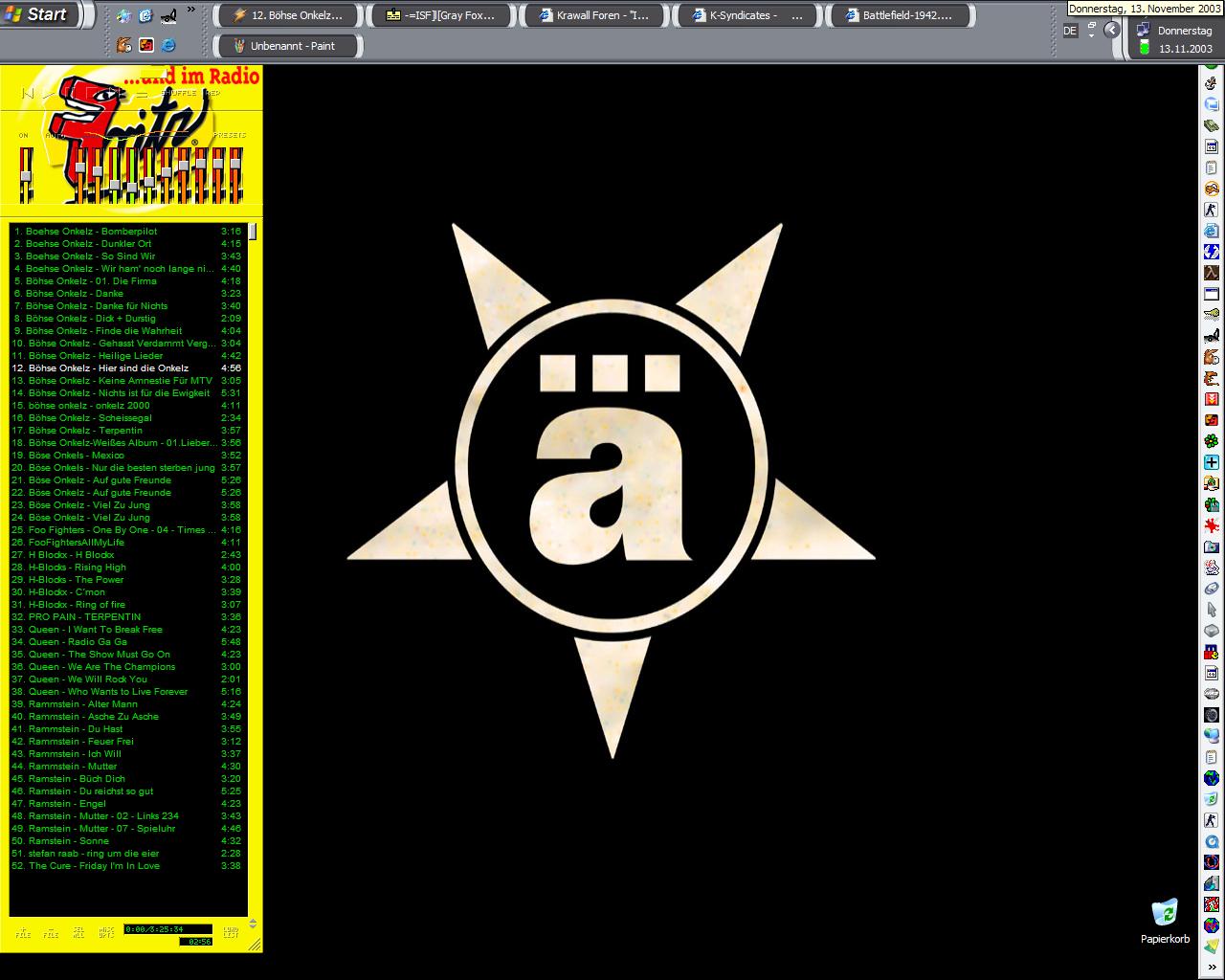The height and width of the screenshot is (980, 1225).
Task: Toggle the equalizer AUTO button
Action: click(x=55, y=135)
